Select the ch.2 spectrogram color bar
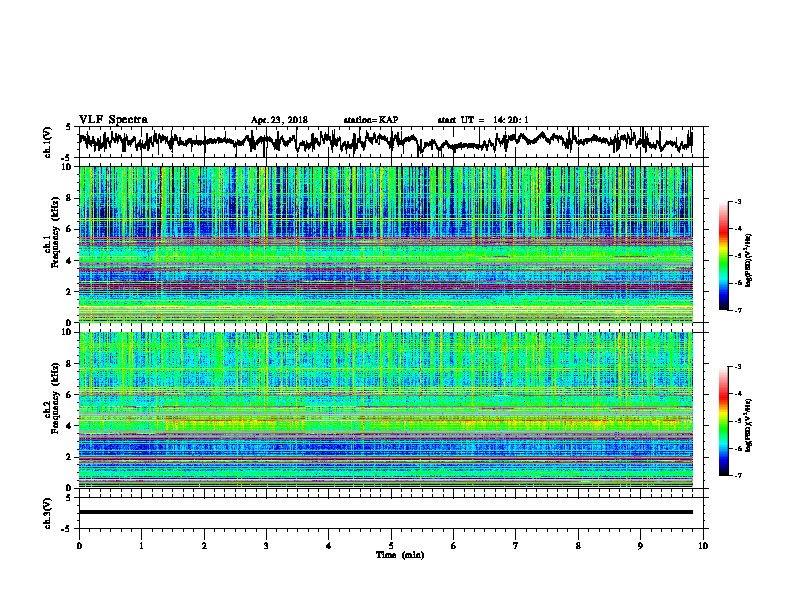The image size is (792, 612). 723,421
